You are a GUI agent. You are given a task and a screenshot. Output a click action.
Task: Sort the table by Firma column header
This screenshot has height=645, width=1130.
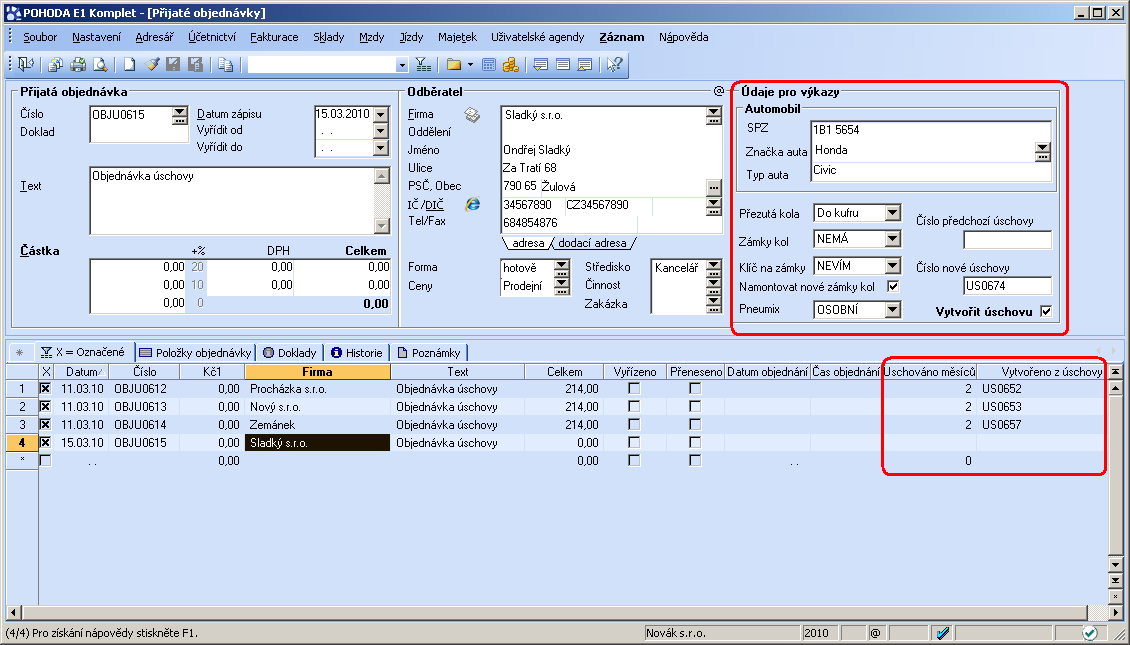318,372
